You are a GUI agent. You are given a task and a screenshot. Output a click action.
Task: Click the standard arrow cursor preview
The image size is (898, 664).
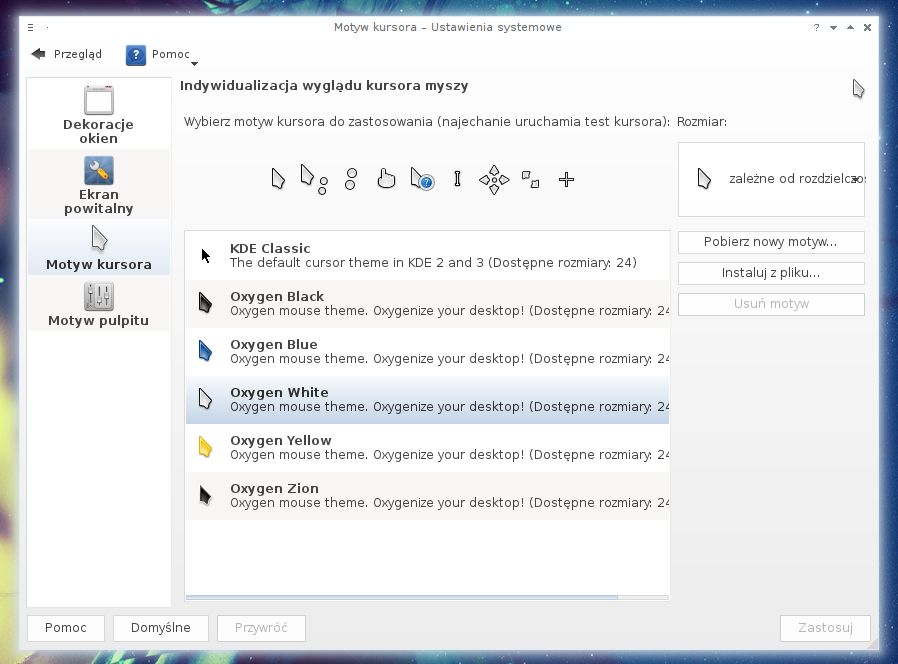pos(278,179)
